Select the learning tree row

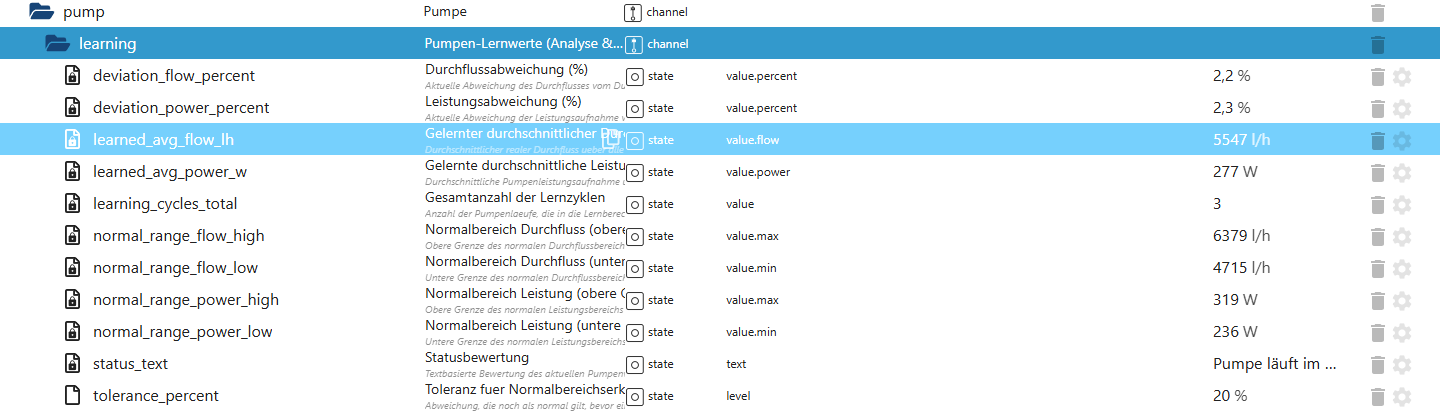[720, 44]
